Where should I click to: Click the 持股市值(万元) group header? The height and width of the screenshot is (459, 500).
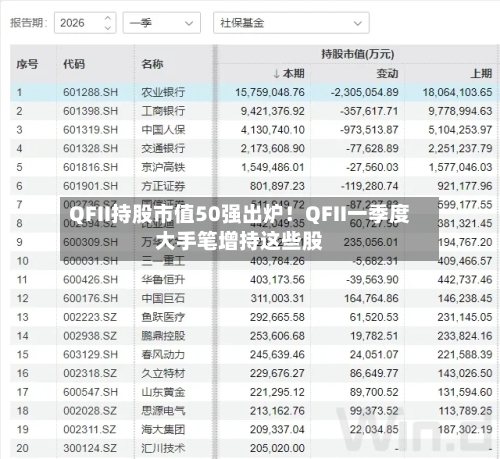click(358, 54)
